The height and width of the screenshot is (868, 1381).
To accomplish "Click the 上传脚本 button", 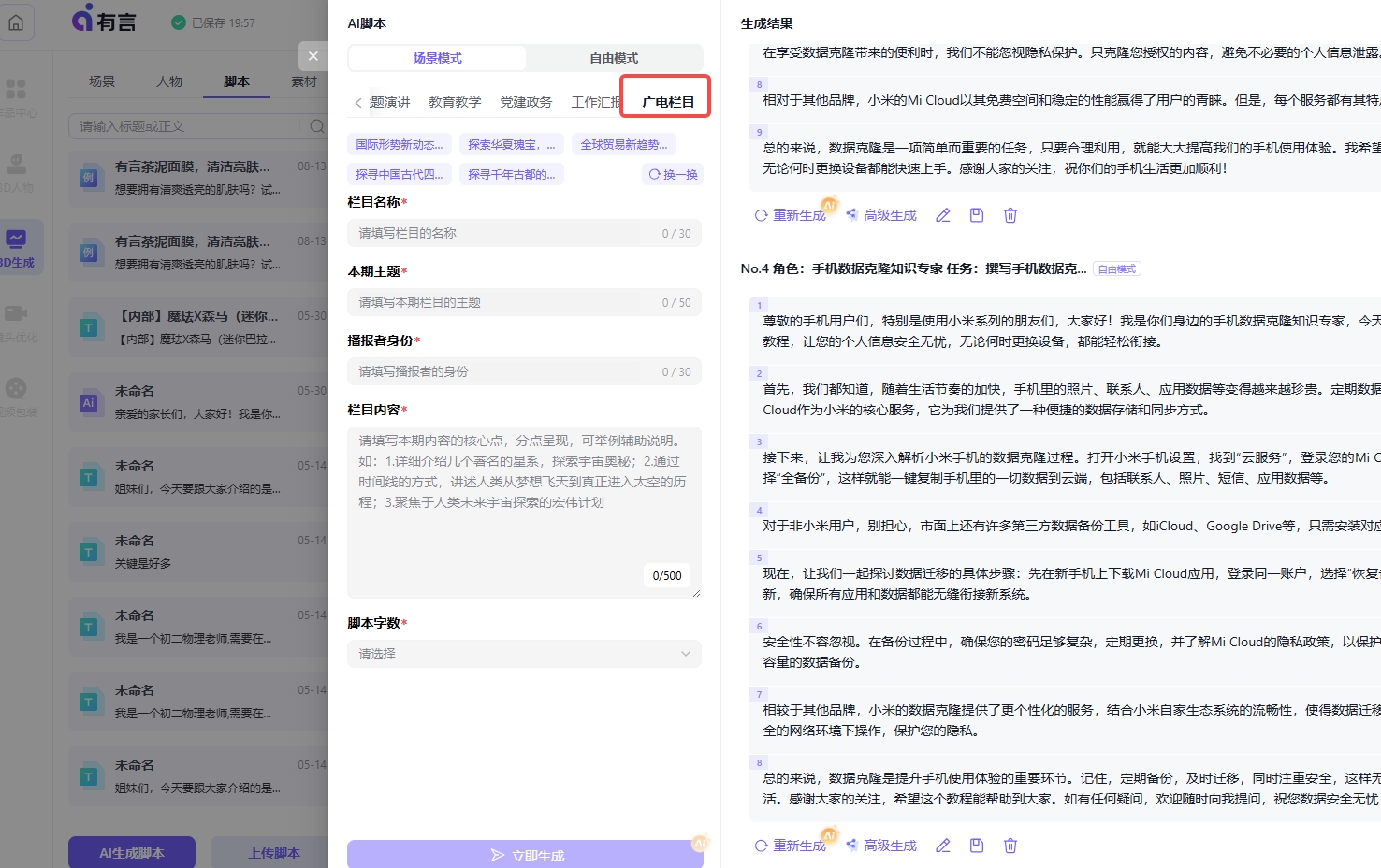I will (x=273, y=852).
